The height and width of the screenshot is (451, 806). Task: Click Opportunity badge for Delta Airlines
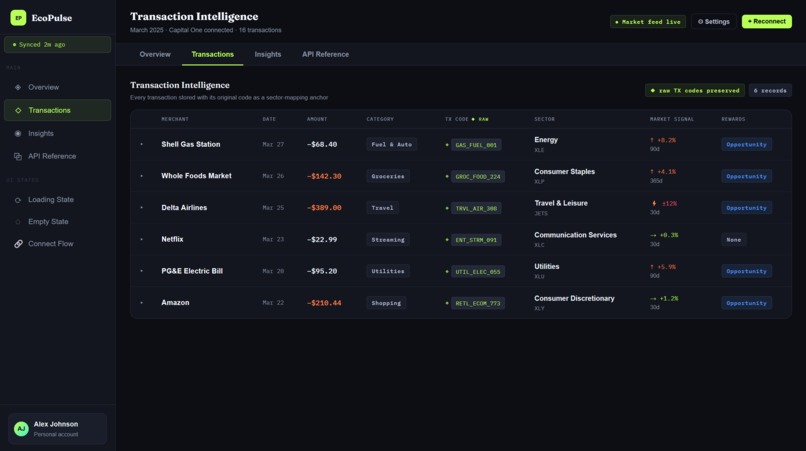pyautogui.click(x=746, y=208)
